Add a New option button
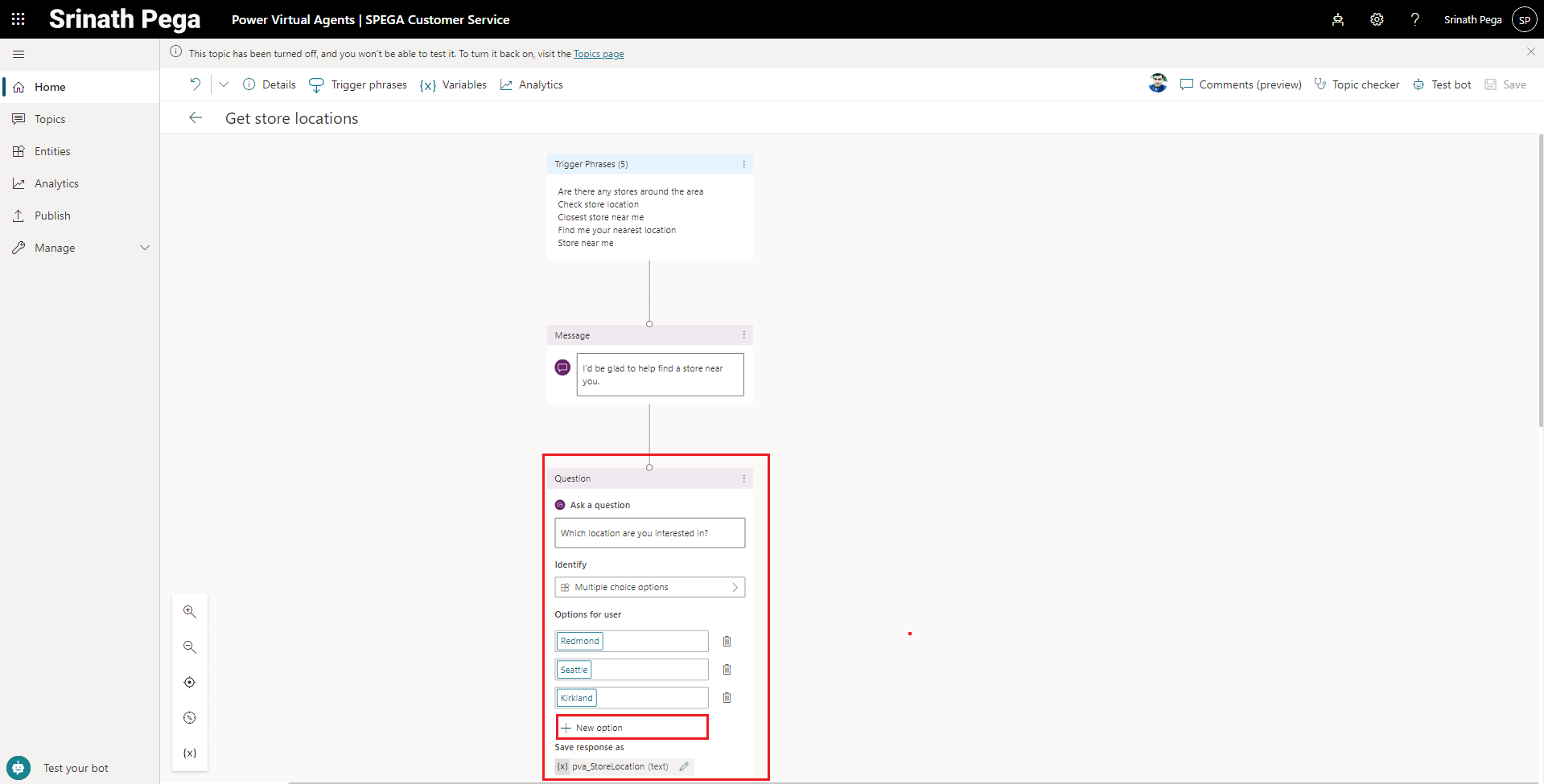The height and width of the screenshot is (784, 1544). point(632,728)
